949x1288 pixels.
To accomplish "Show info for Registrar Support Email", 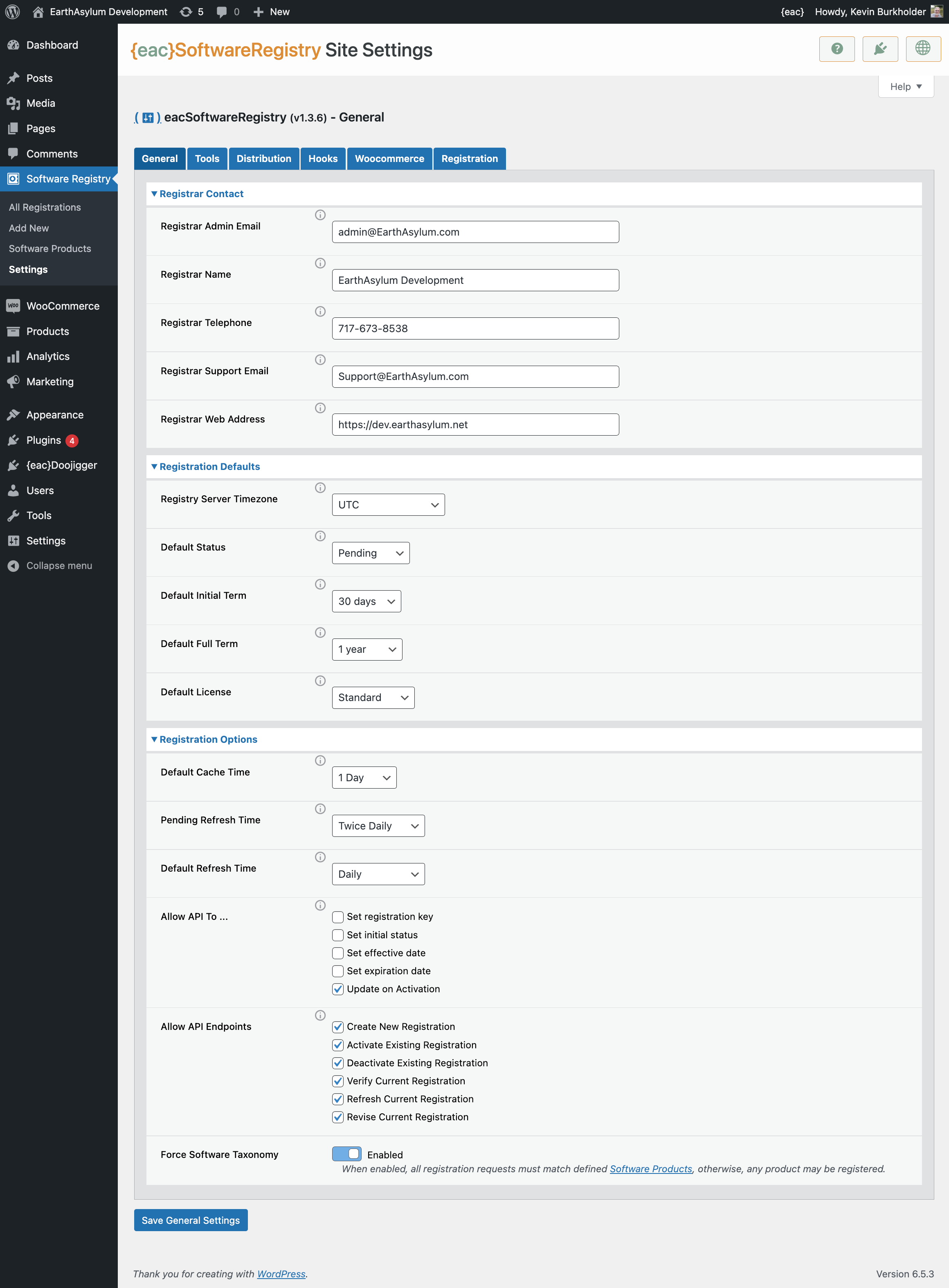I will [320, 360].
